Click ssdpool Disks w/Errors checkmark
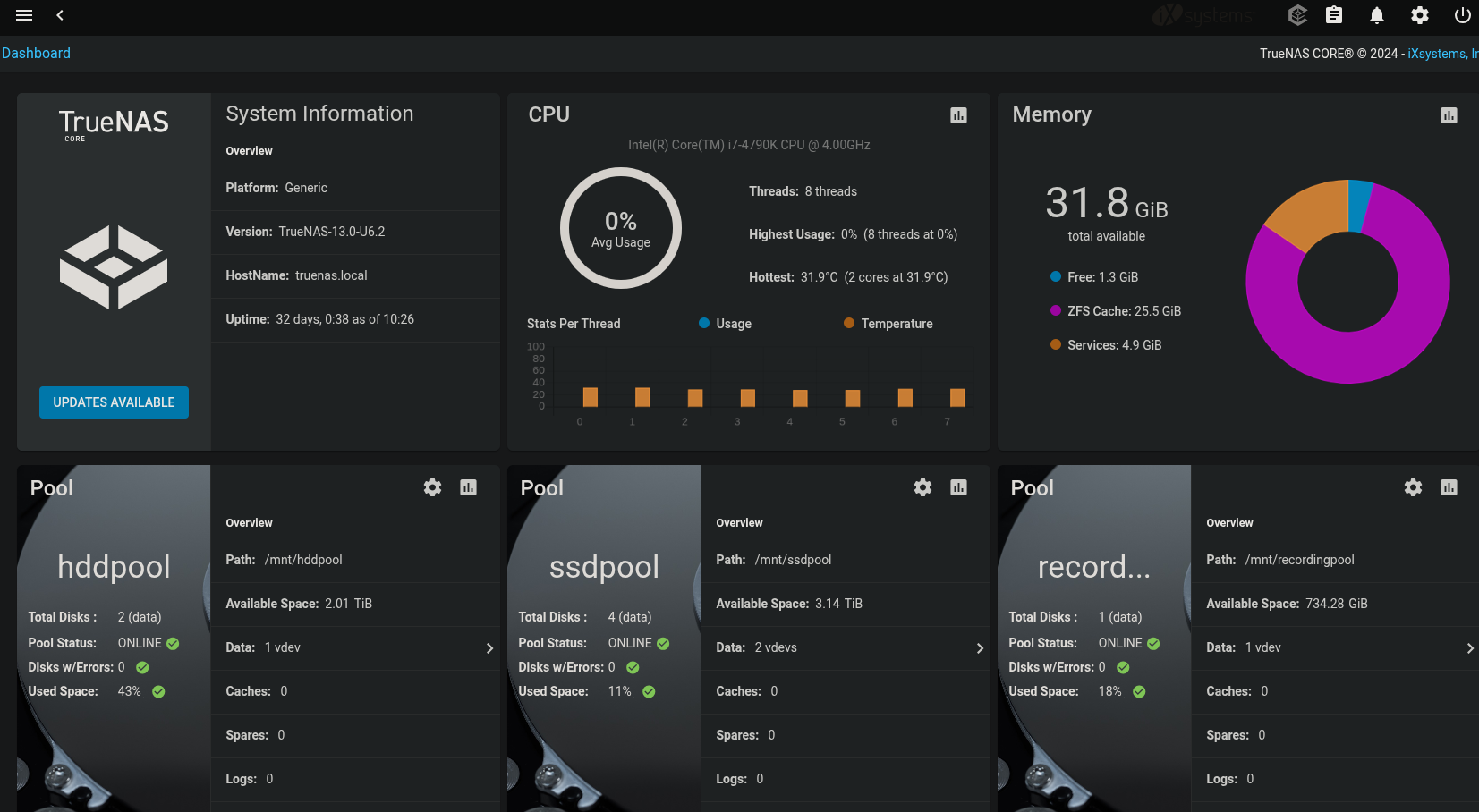This screenshot has height=812, width=1479. pos(633,668)
